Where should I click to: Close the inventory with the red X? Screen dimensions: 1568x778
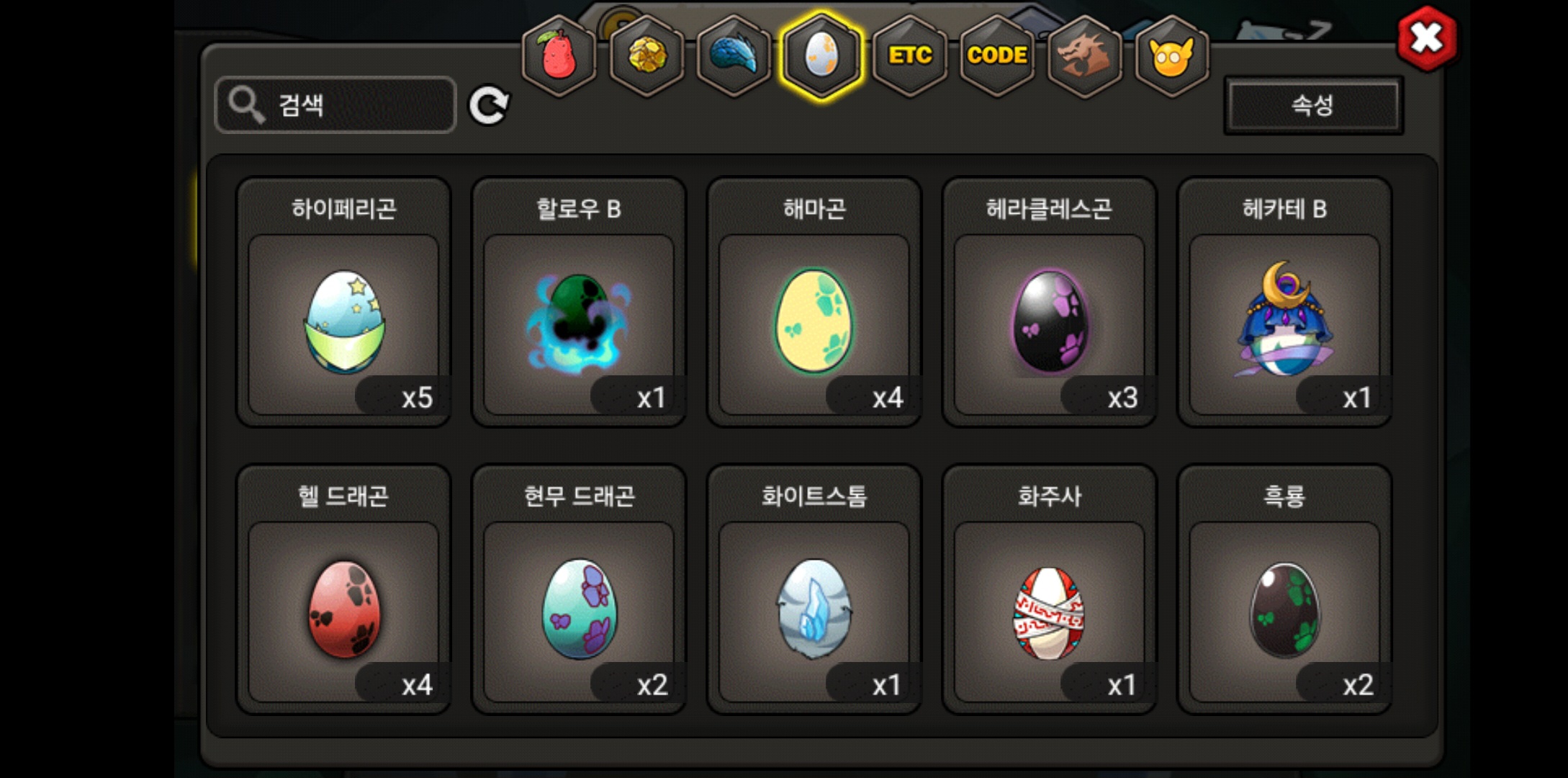1426,38
